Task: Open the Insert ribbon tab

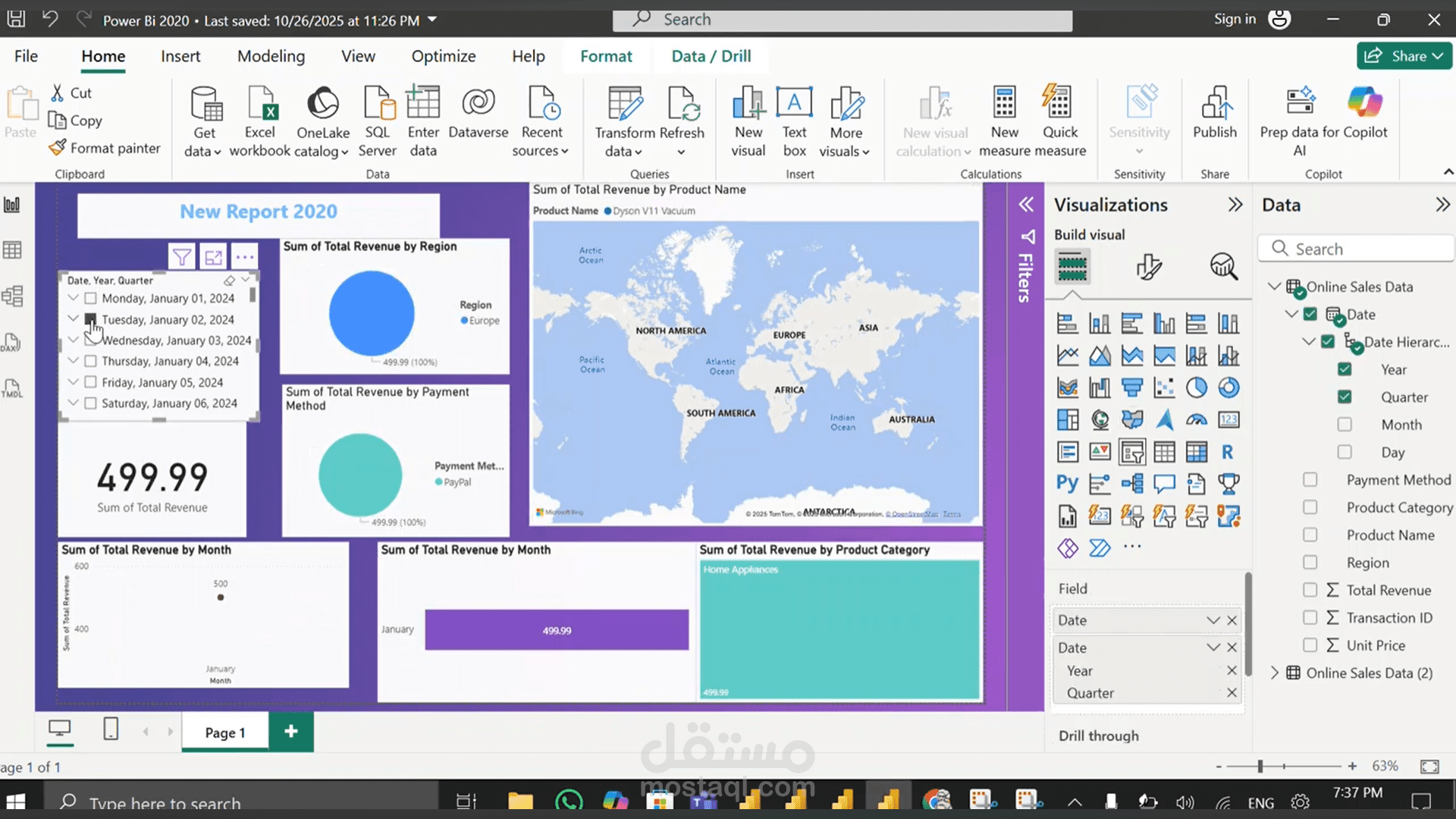Action: pyautogui.click(x=180, y=56)
